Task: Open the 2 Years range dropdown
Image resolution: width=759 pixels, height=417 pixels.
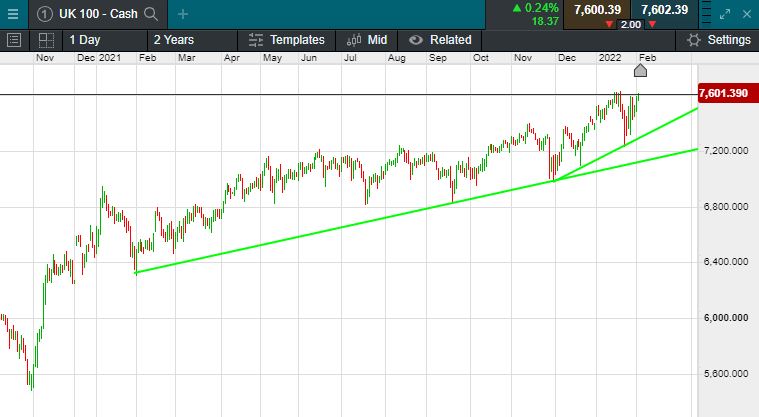Action: click(192, 40)
